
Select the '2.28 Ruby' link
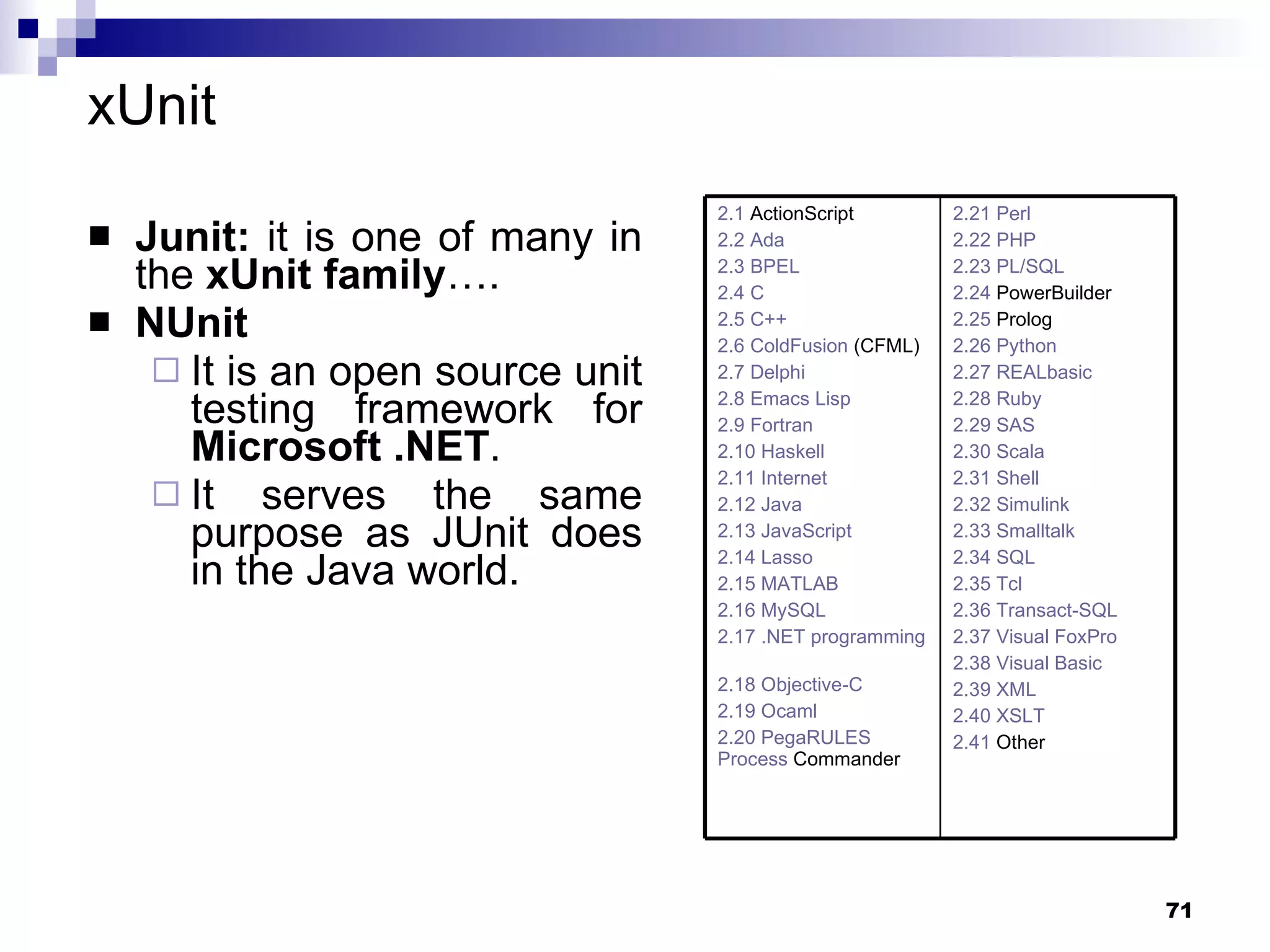(x=997, y=399)
